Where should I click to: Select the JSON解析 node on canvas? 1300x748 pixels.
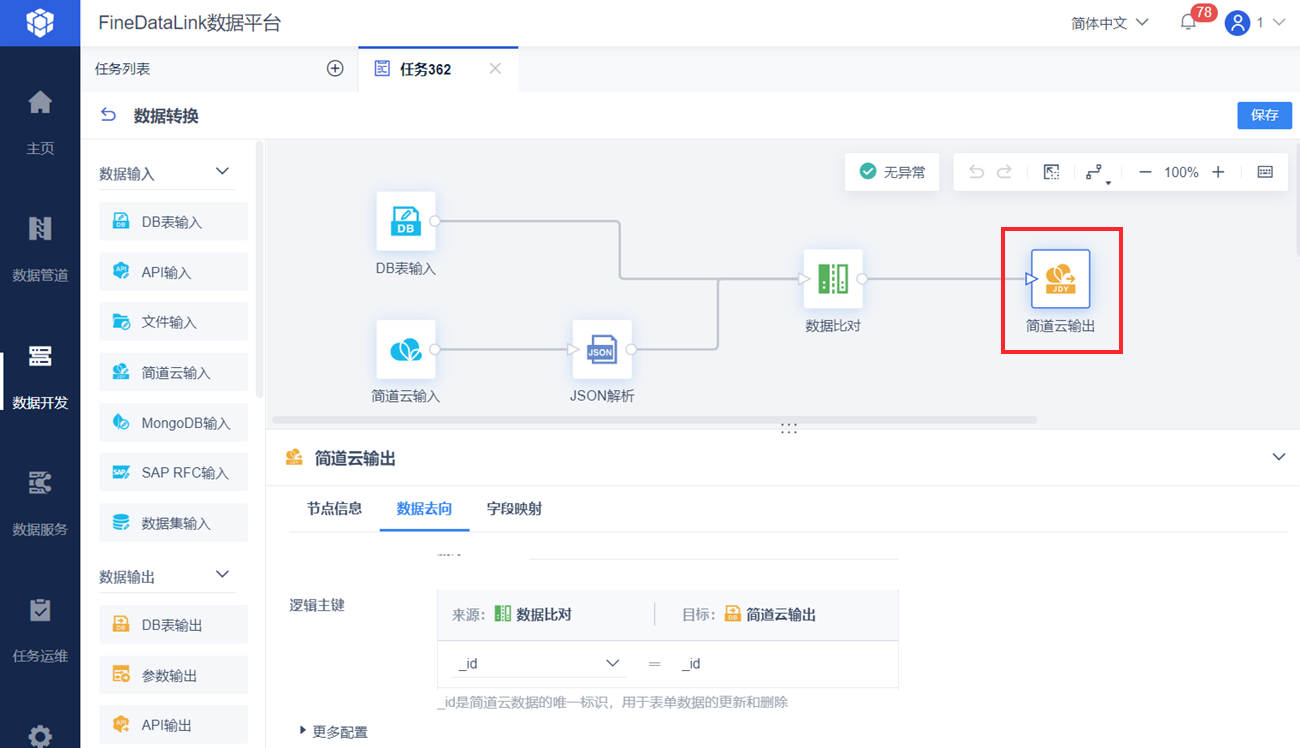point(601,349)
